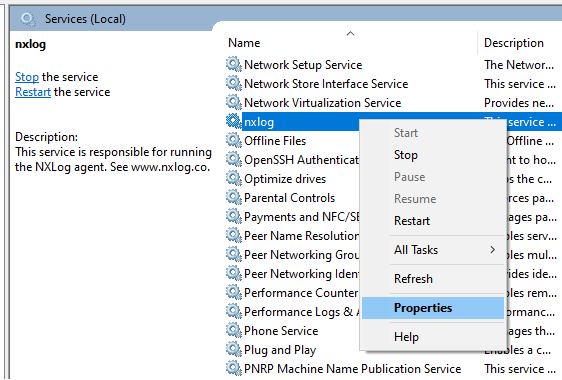This screenshot has height=380, width=562.
Task: Click the Parental Controls gear icon
Action: [x=234, y=198]
